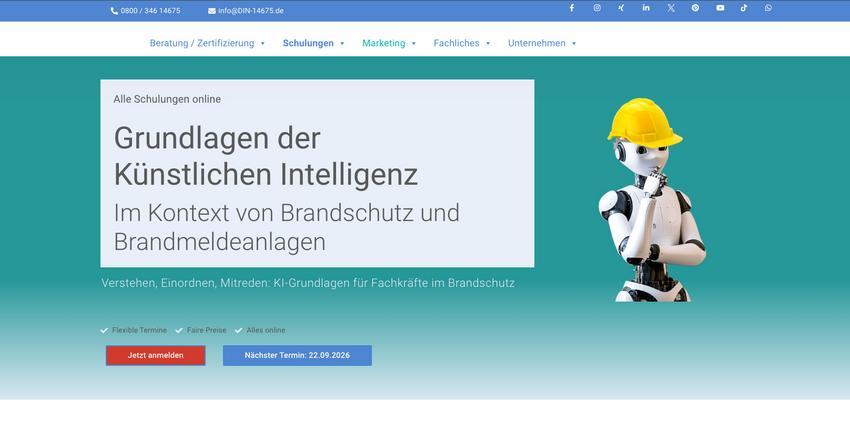
Task: Click the phone handset icon in top bar
Action: 114,11
